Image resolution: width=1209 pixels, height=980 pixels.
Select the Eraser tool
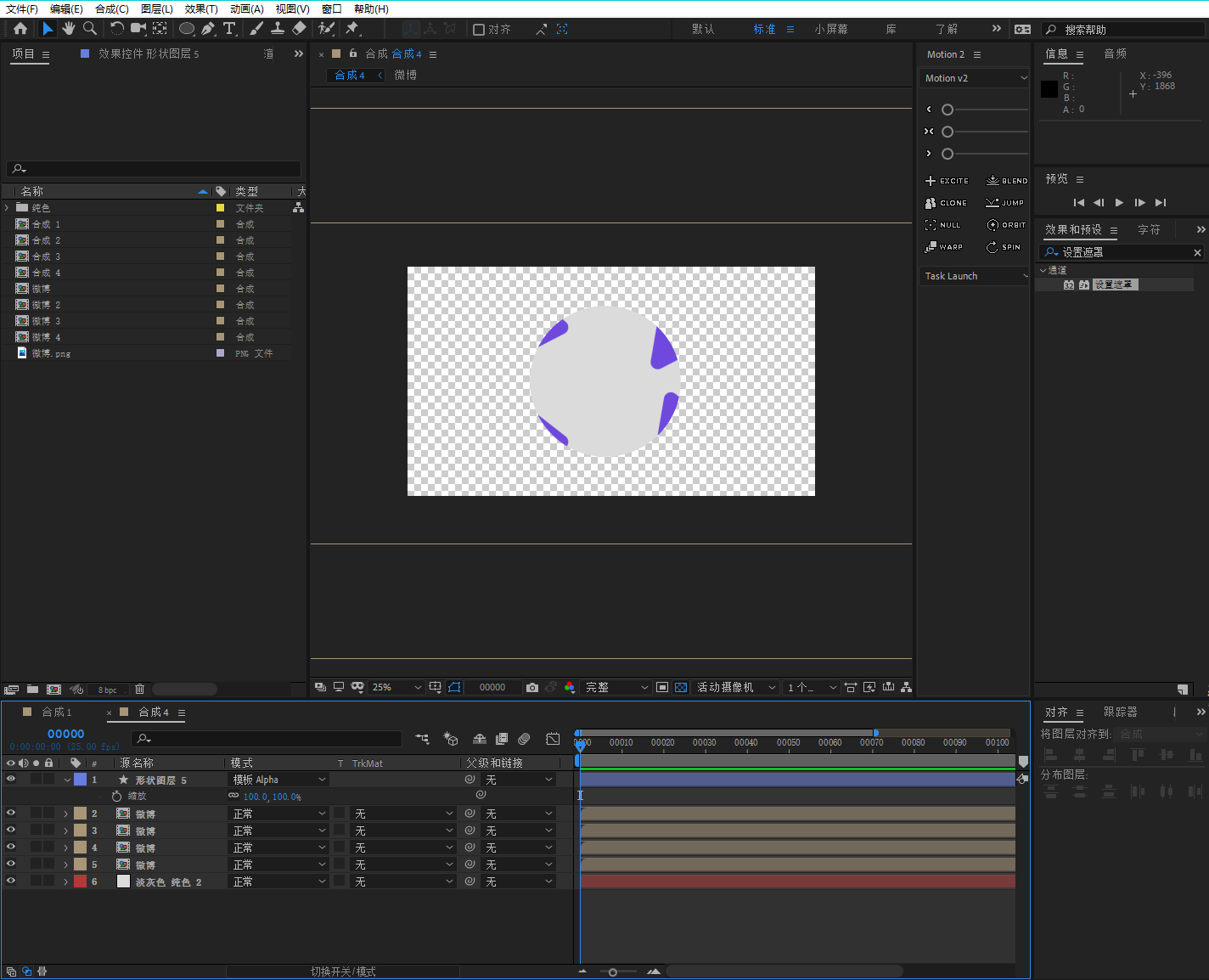pos(299,29)
